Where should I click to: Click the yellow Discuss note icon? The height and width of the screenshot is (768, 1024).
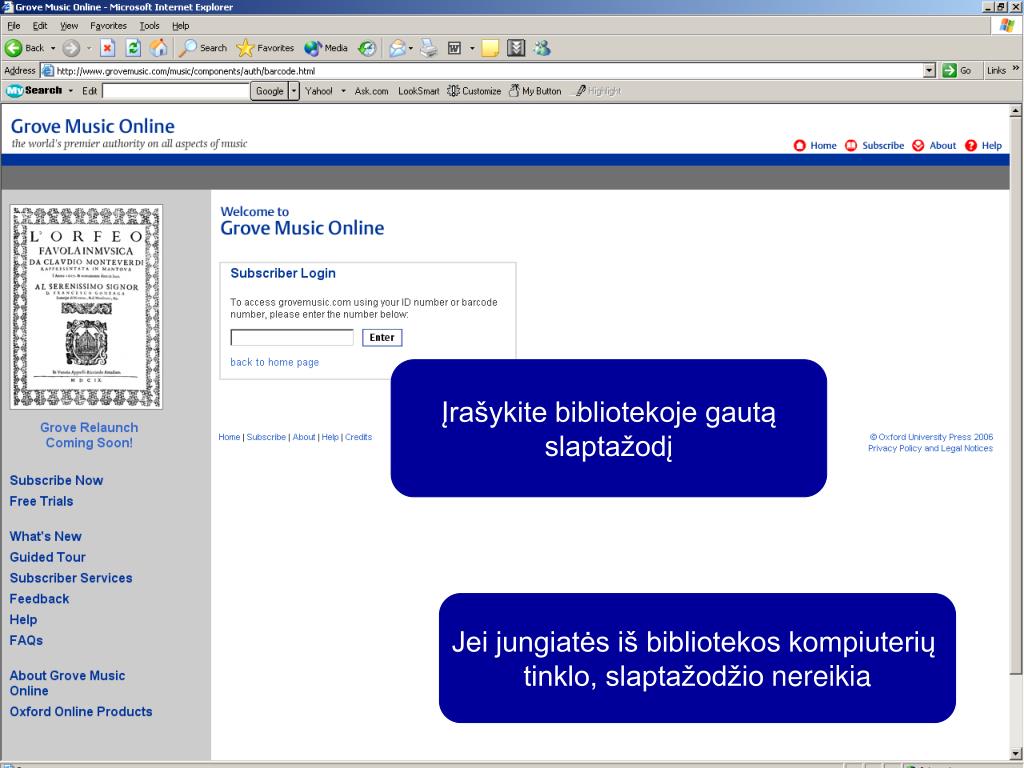(490, 48)
